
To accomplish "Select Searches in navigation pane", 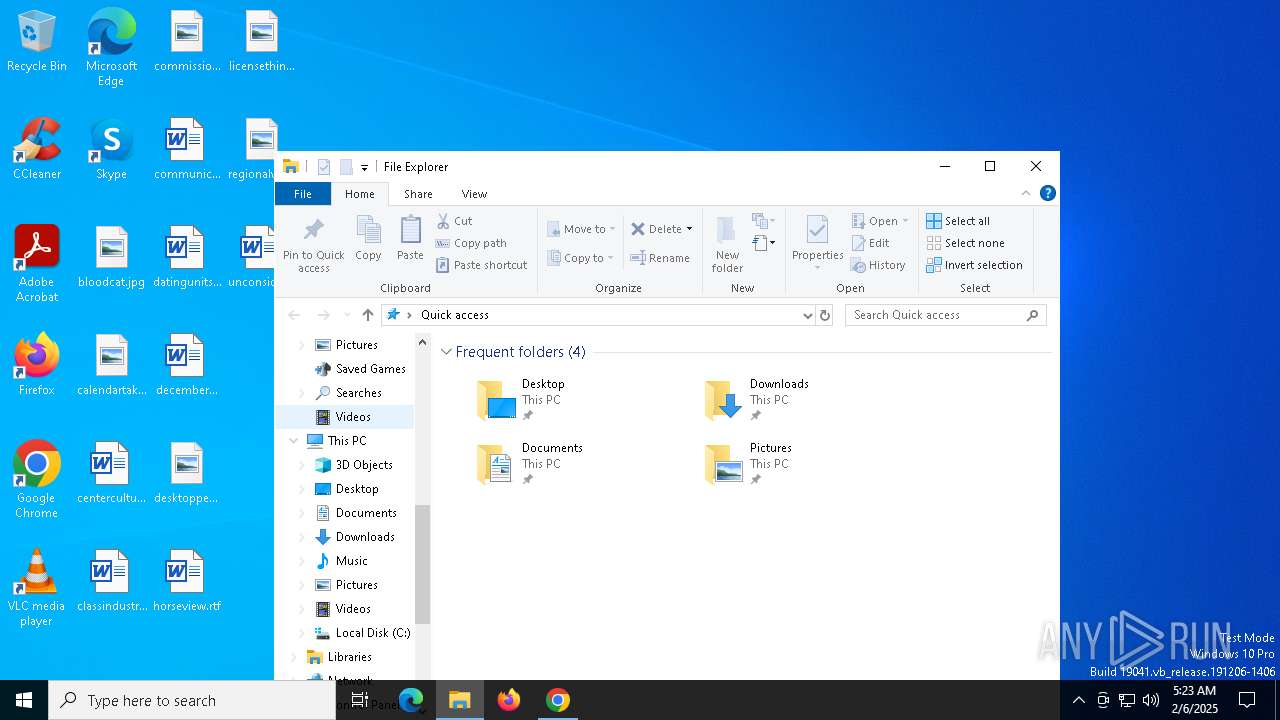I will point(358,393).
